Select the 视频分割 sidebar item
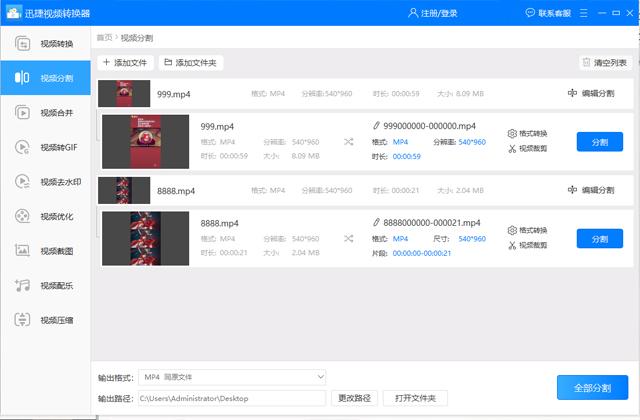 click(x=45, y=78)
